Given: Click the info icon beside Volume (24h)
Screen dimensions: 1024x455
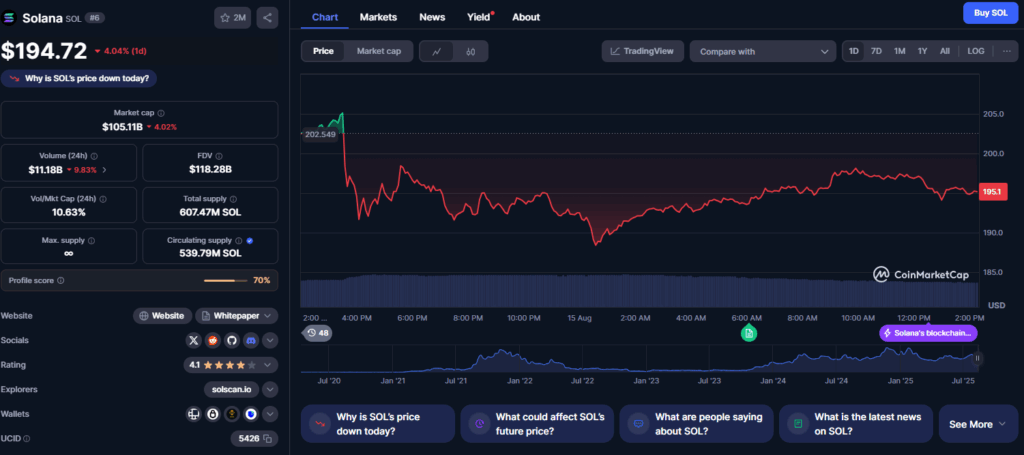Looking at the screenshot, I should pos(94,156).
